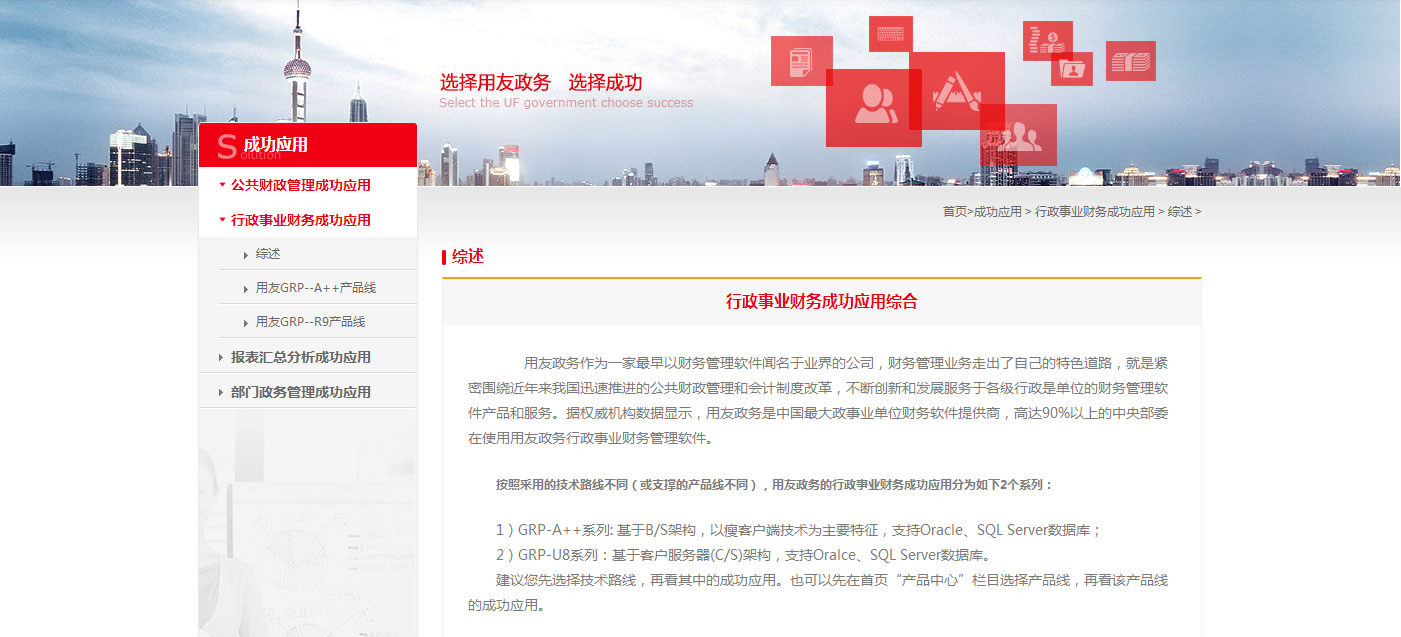Click the line starting 2）GRP-U8系列
1401x637 pixels.
[x=743, y=555]
